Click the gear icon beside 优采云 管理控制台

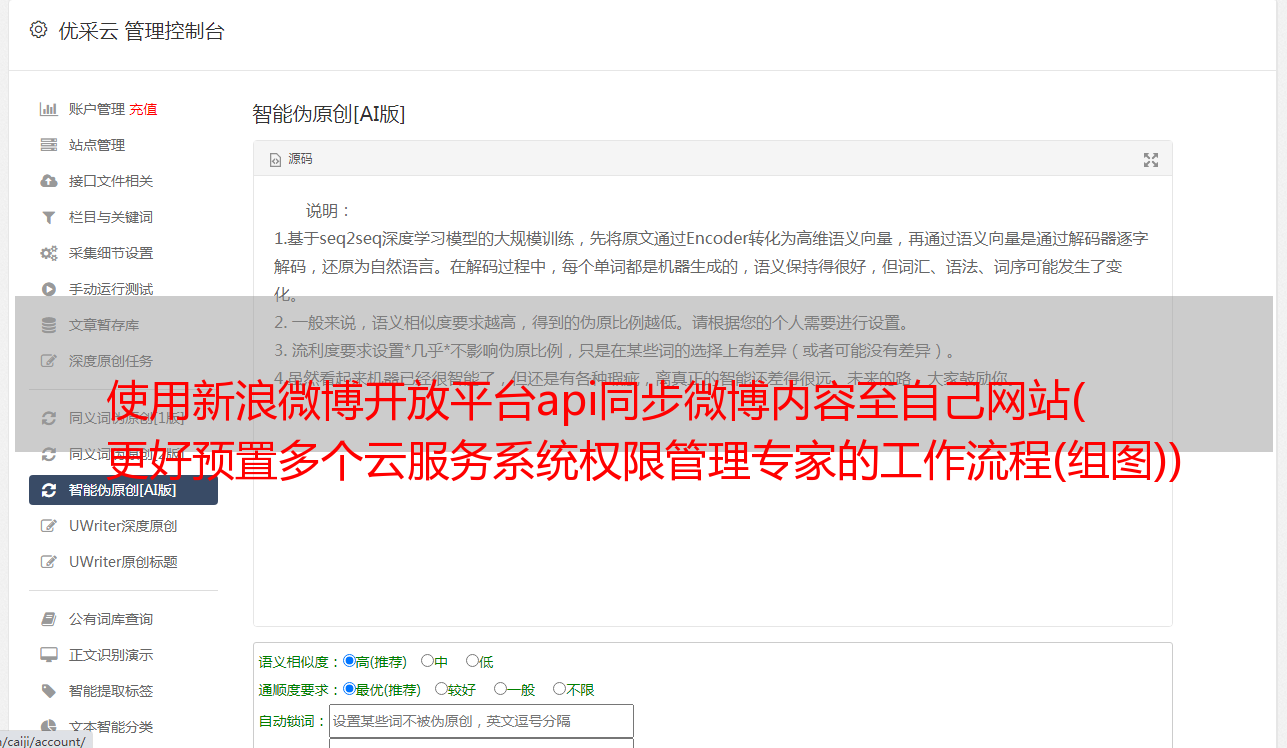pyautogui.click(x=38, y=30)
